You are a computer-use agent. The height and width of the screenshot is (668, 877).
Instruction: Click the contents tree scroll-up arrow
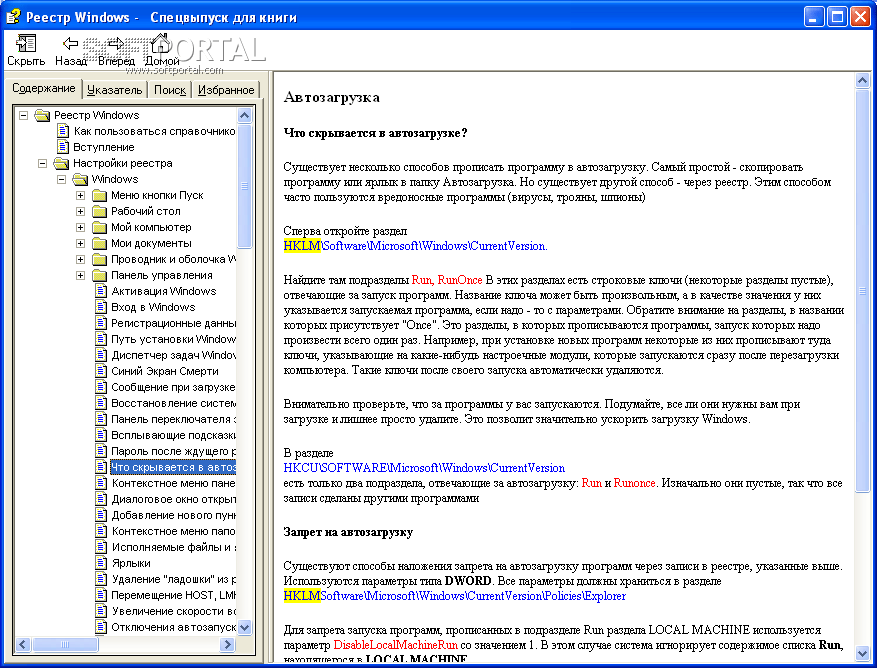tap(244, 116)
